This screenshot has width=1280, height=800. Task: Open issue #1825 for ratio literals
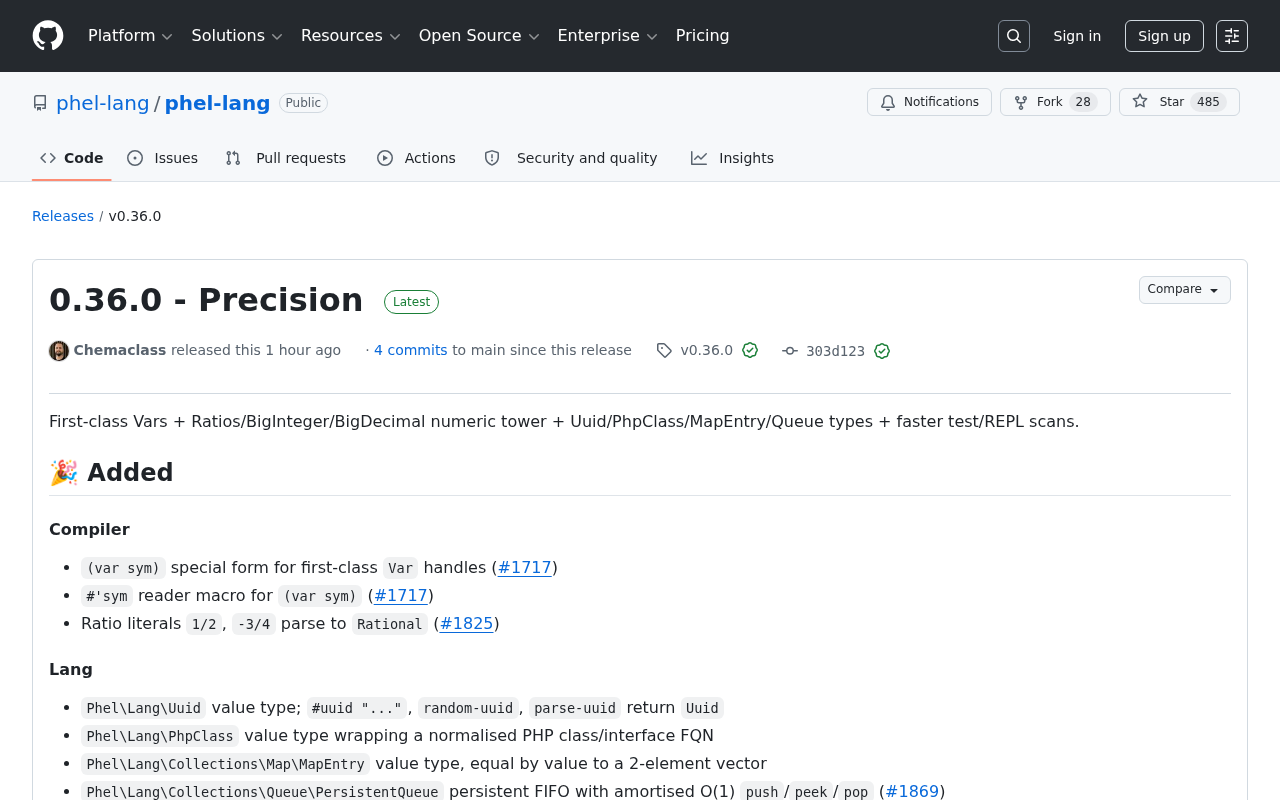click(467, 623)
